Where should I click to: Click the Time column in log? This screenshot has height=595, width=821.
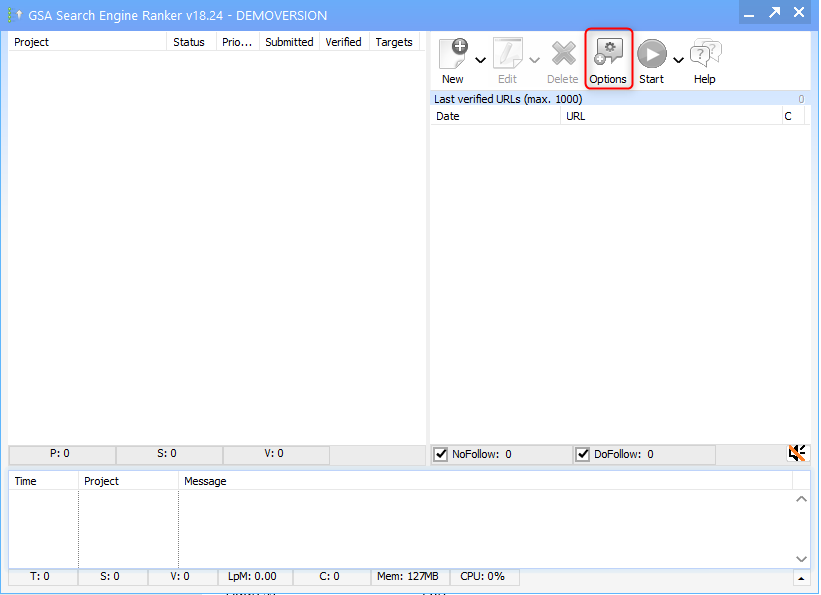(x=43, y=481)
